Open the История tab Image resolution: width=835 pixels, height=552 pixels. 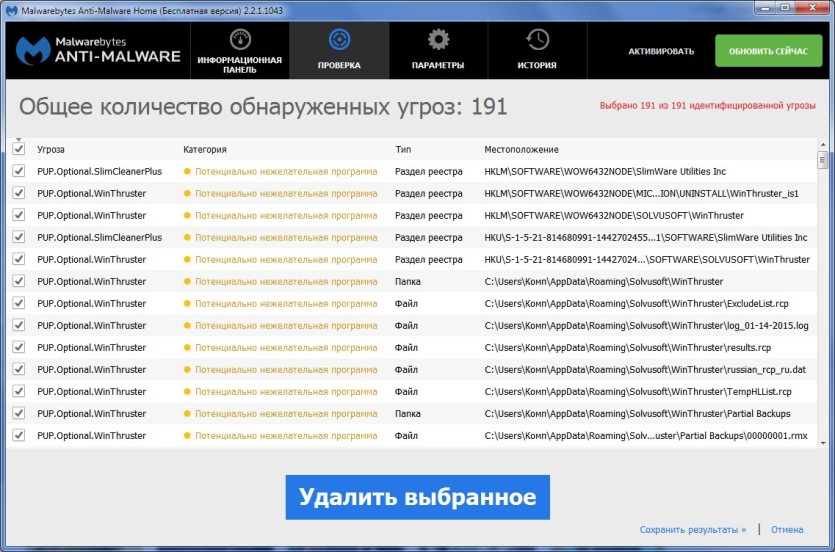tap(537, 51)
